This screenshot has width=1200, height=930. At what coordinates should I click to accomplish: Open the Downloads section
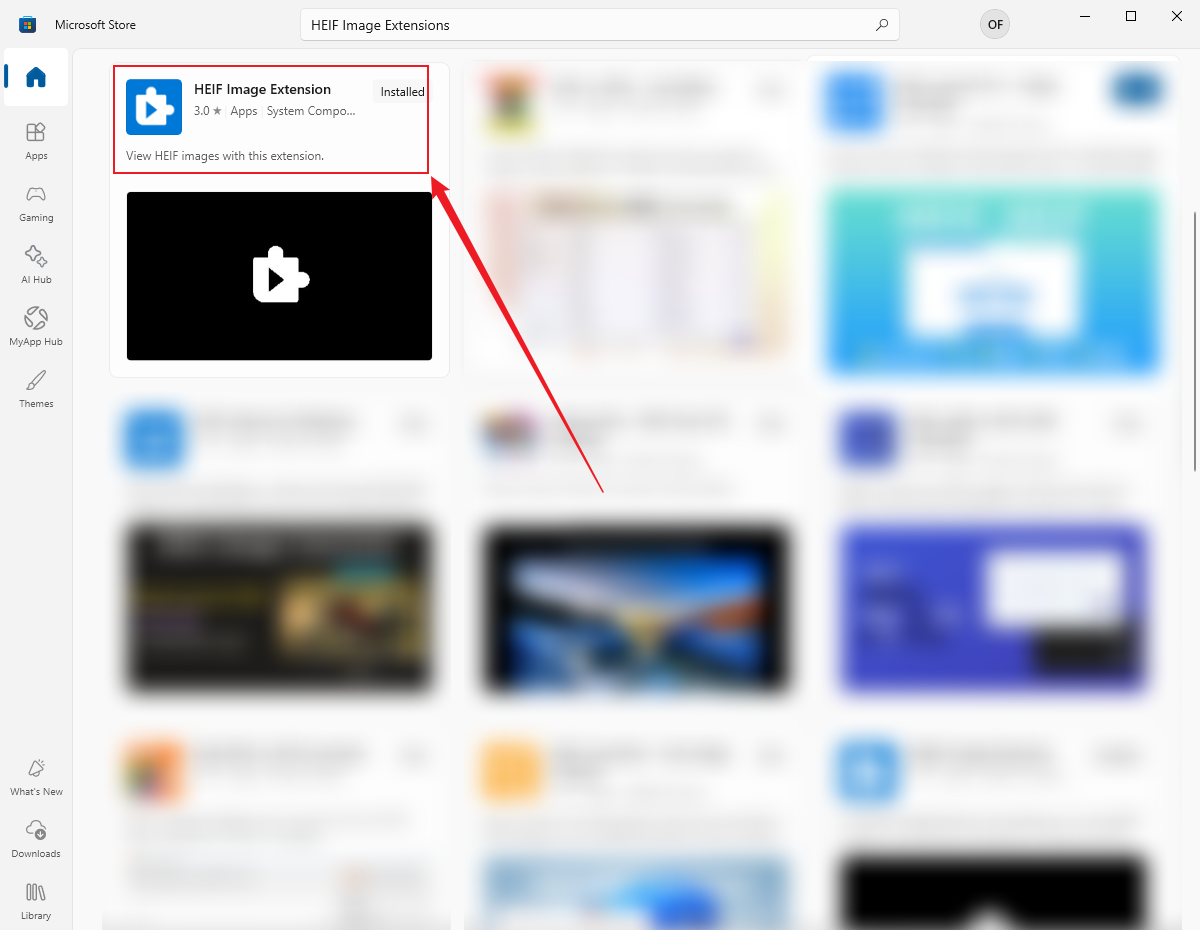coord(36,838)
